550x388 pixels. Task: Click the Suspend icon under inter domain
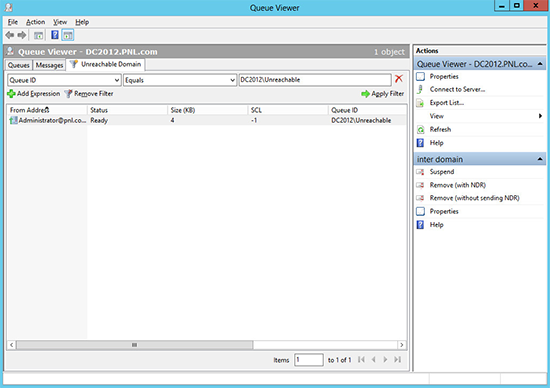coord(420,172)
